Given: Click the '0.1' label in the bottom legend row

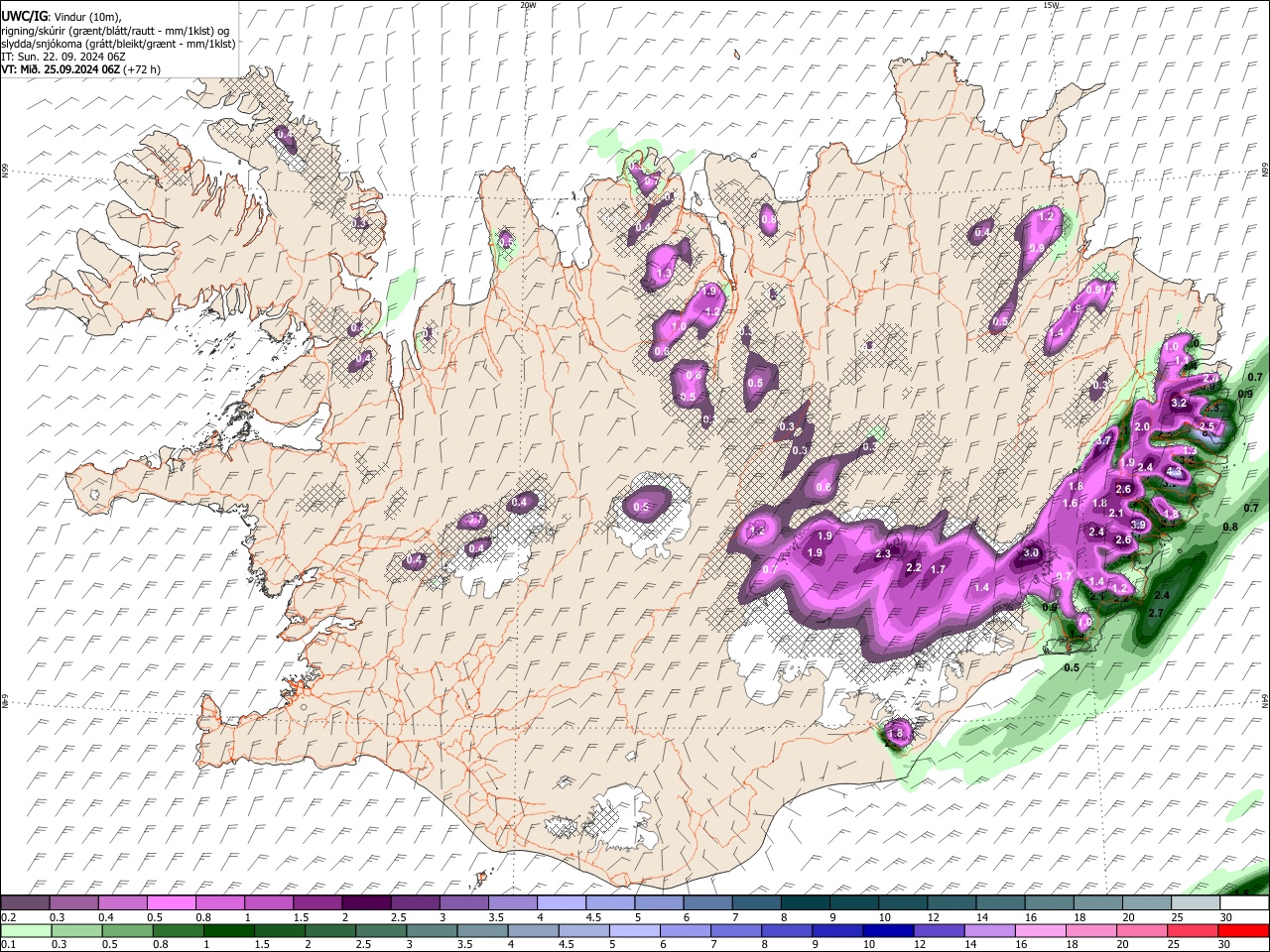Looking at the screenshot, I should [9, 944].
